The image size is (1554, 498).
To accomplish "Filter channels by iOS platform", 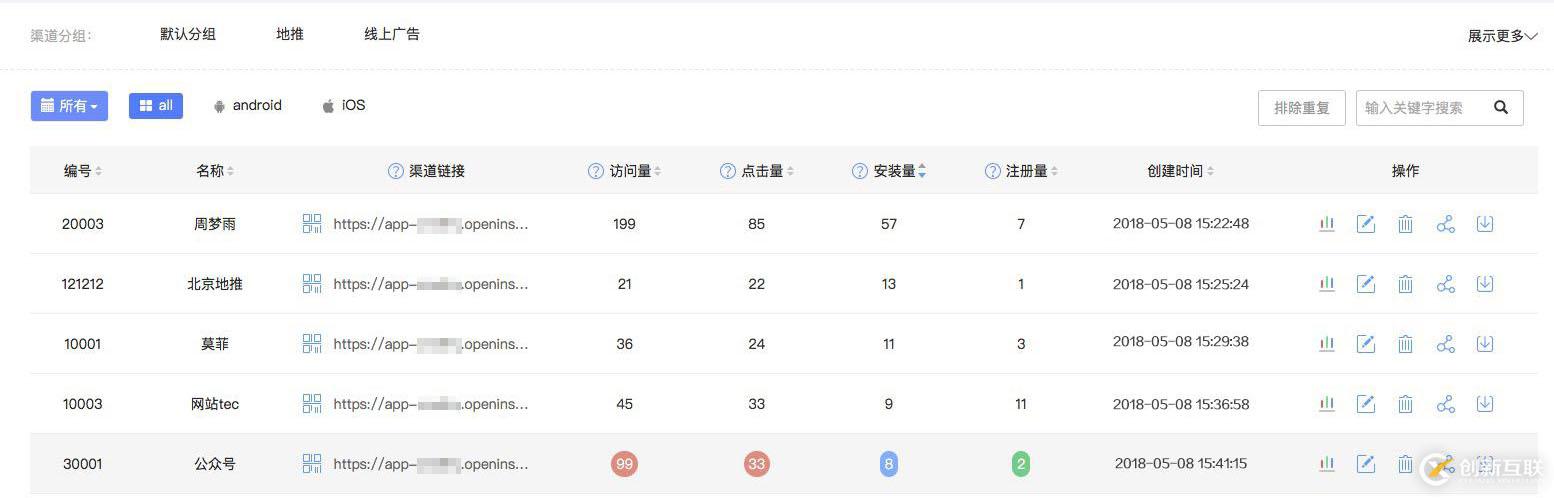I will 343,106.
